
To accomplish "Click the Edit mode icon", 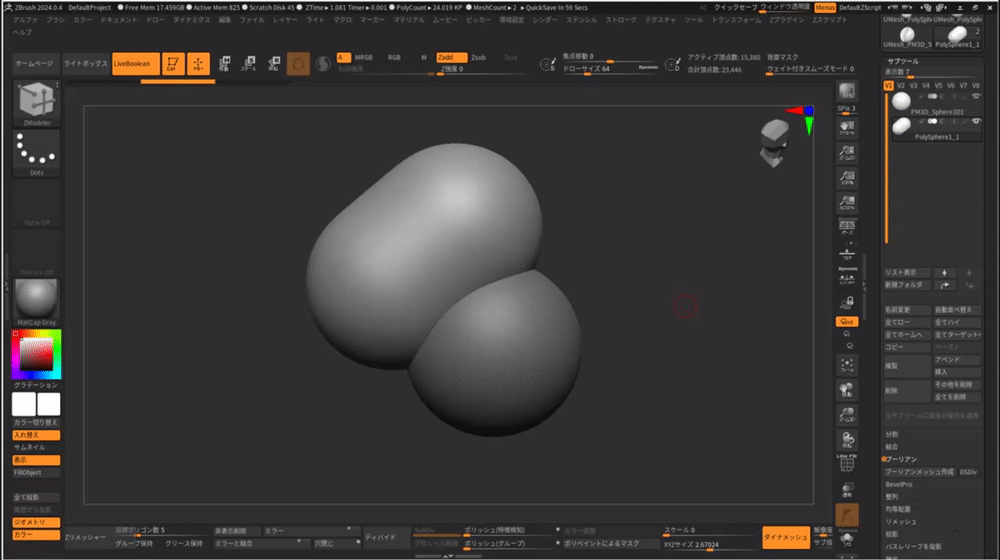I will tap(172, 63).
